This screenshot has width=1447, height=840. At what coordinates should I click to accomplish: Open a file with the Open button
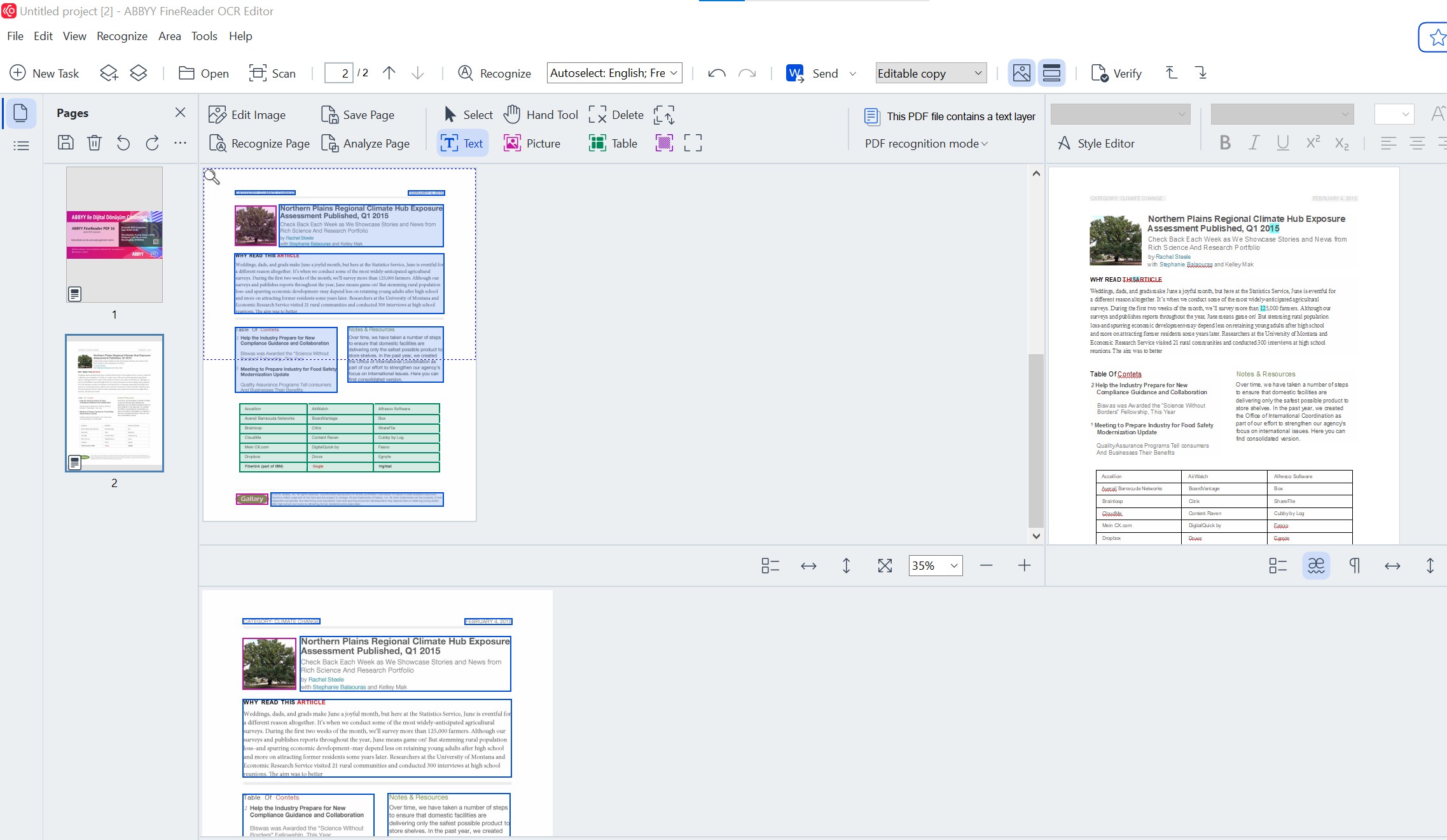(x=204, y=73)
